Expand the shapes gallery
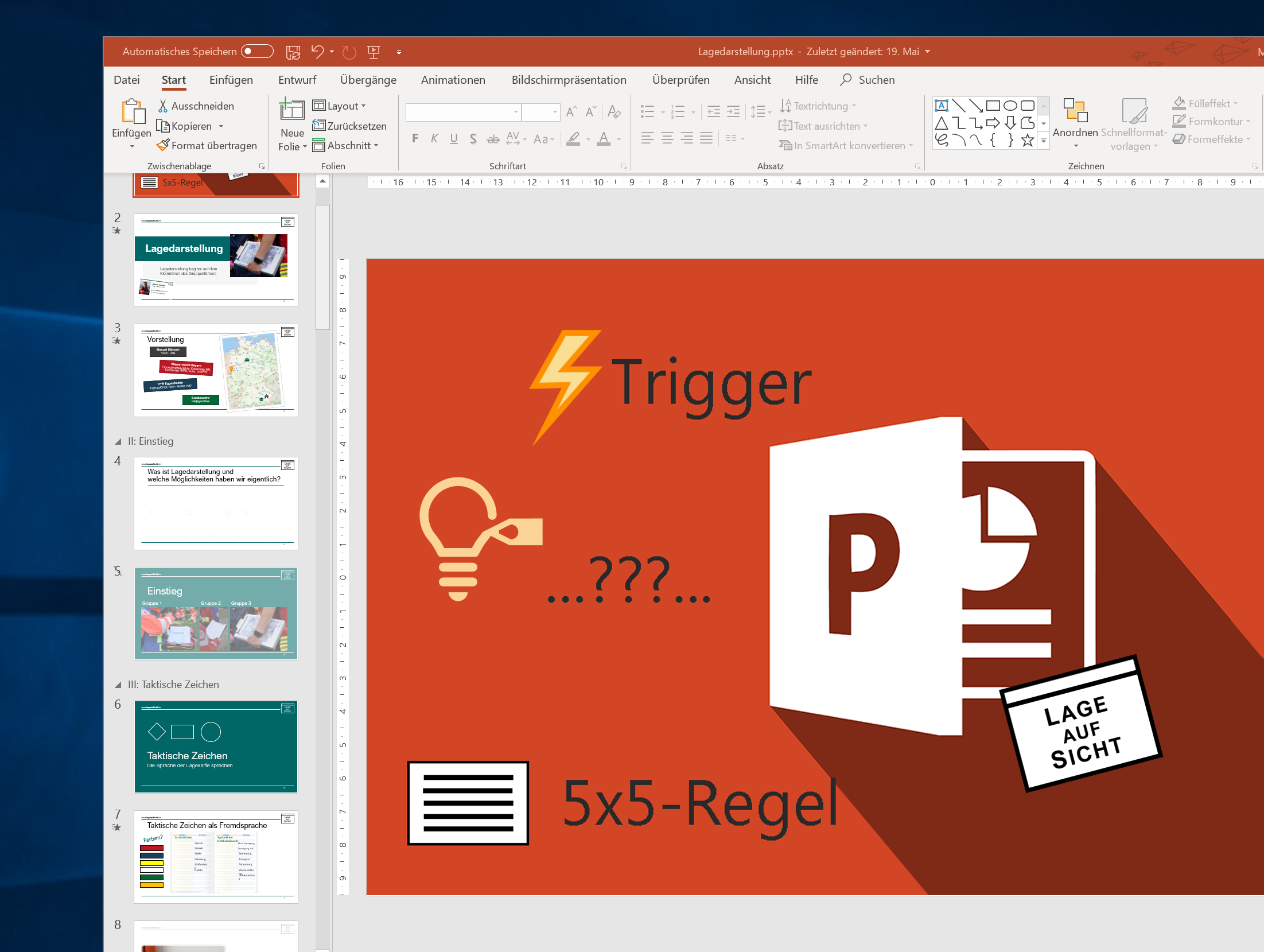 pos(1044,141)
